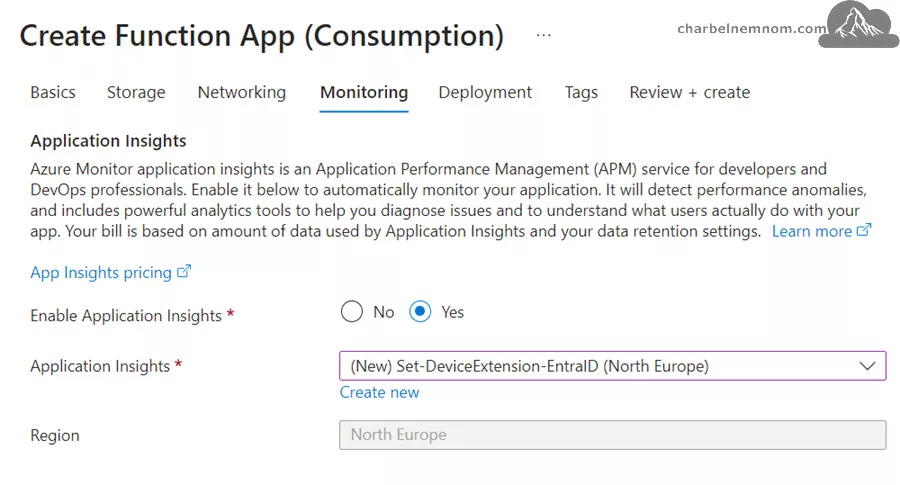900x485 pixels.
Task: Follow the Learn more link
Action: pyautogui.click(x=821, y=231)
